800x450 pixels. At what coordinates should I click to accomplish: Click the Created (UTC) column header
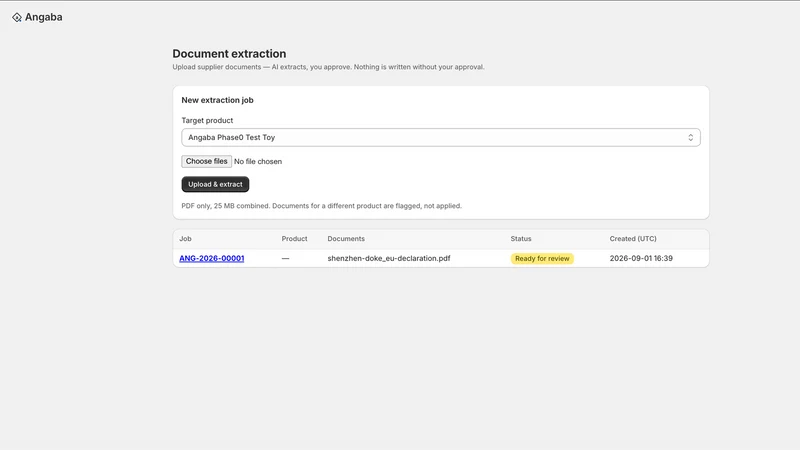coord(633,239)
